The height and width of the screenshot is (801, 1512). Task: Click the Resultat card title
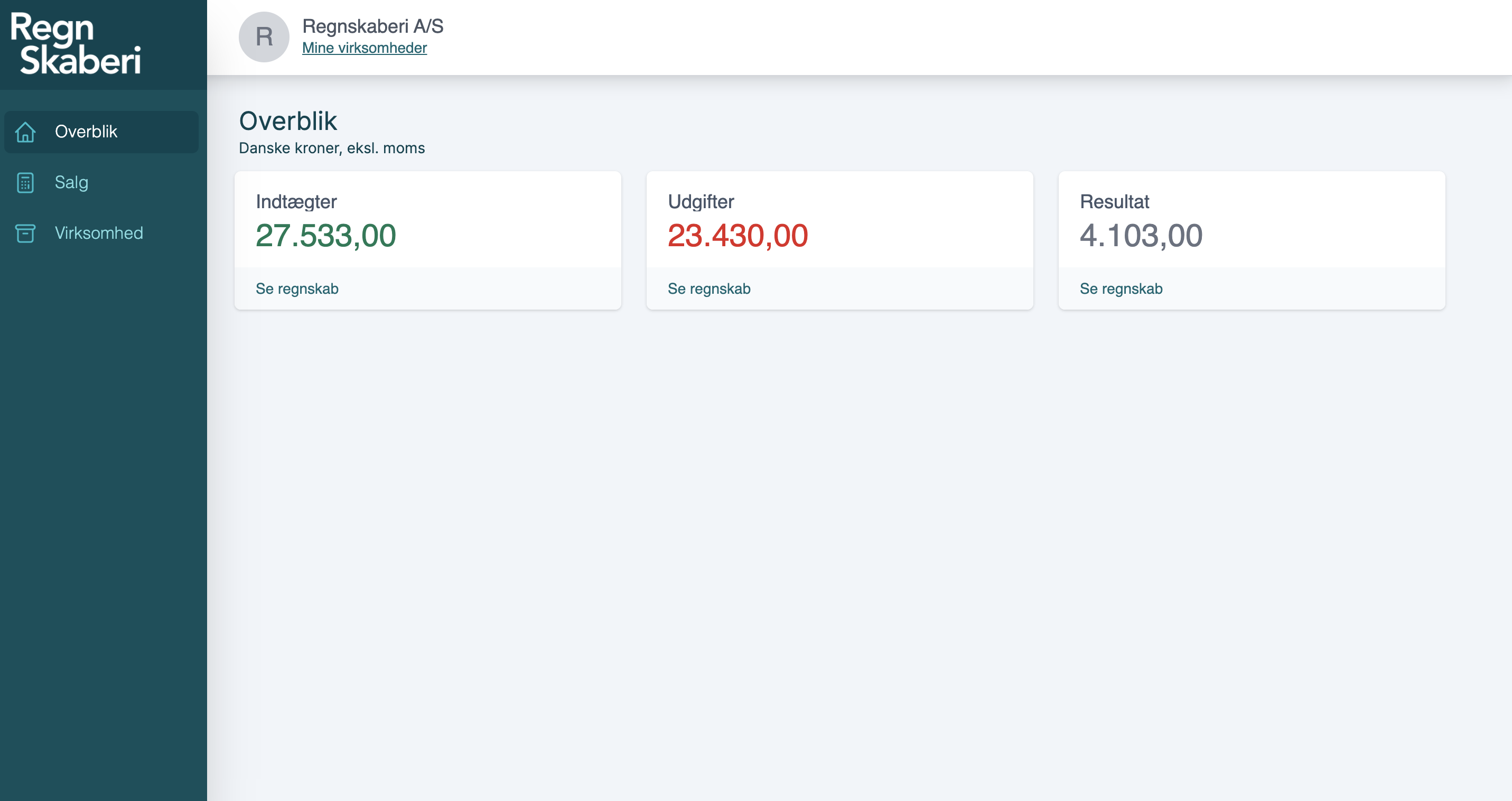tap(1114, 202)
